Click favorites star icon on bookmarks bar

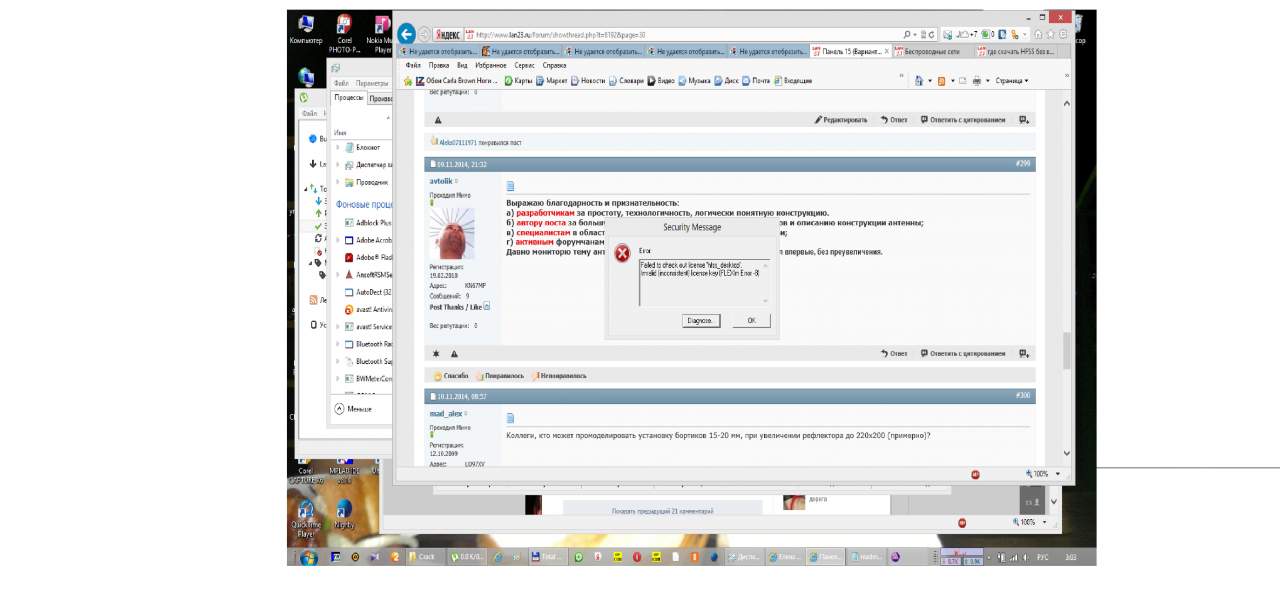408,81
